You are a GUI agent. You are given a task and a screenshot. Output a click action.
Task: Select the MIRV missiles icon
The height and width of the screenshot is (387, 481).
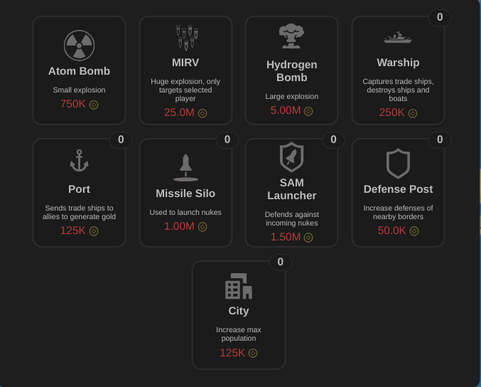[x=187, y=37]
